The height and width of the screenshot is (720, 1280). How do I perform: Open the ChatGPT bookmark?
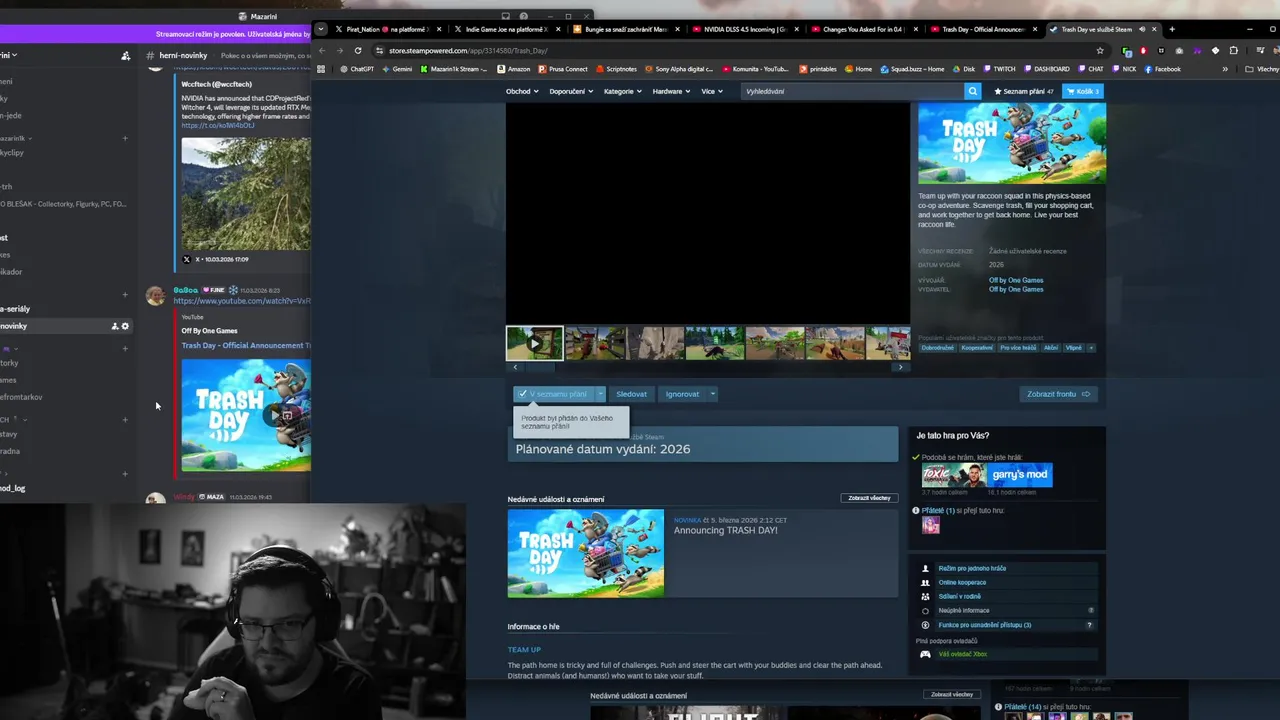[356, 69]
